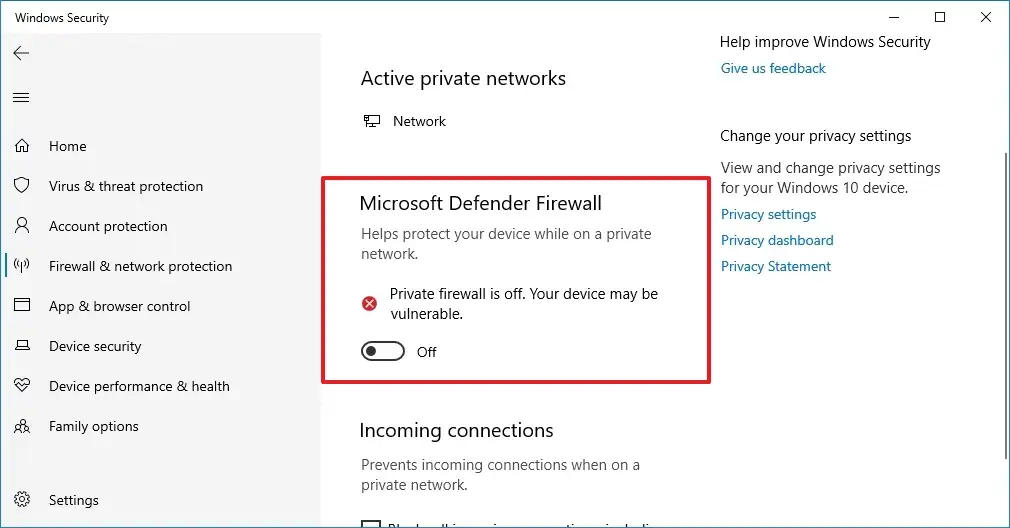Click the Virus & threat protection shield icon
Image resolution: width=1010 pixels, height=528 pixels.
pos(22,186)
